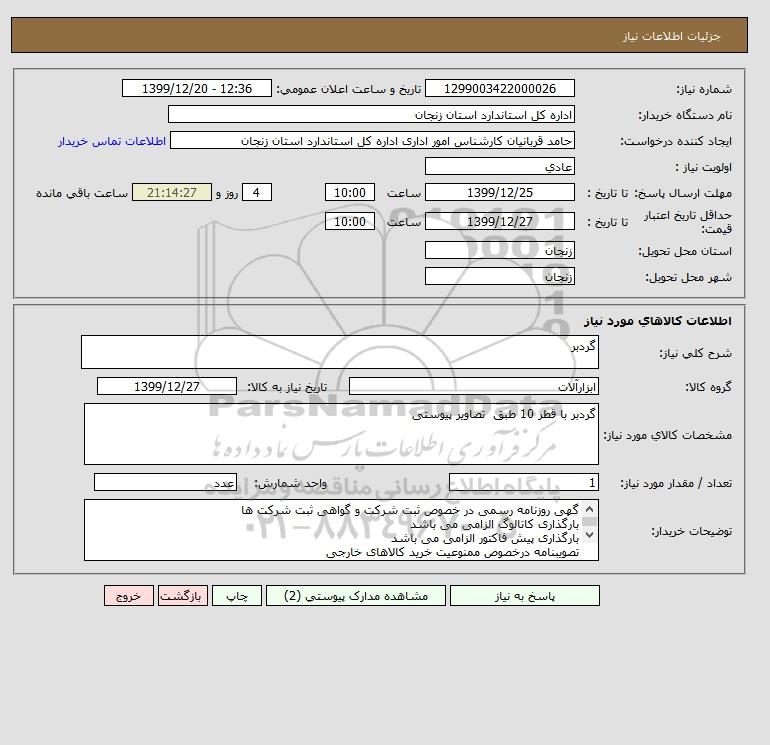770x745 pixels.
Task: Click the بازگشت back button
Action: point(183,596)
